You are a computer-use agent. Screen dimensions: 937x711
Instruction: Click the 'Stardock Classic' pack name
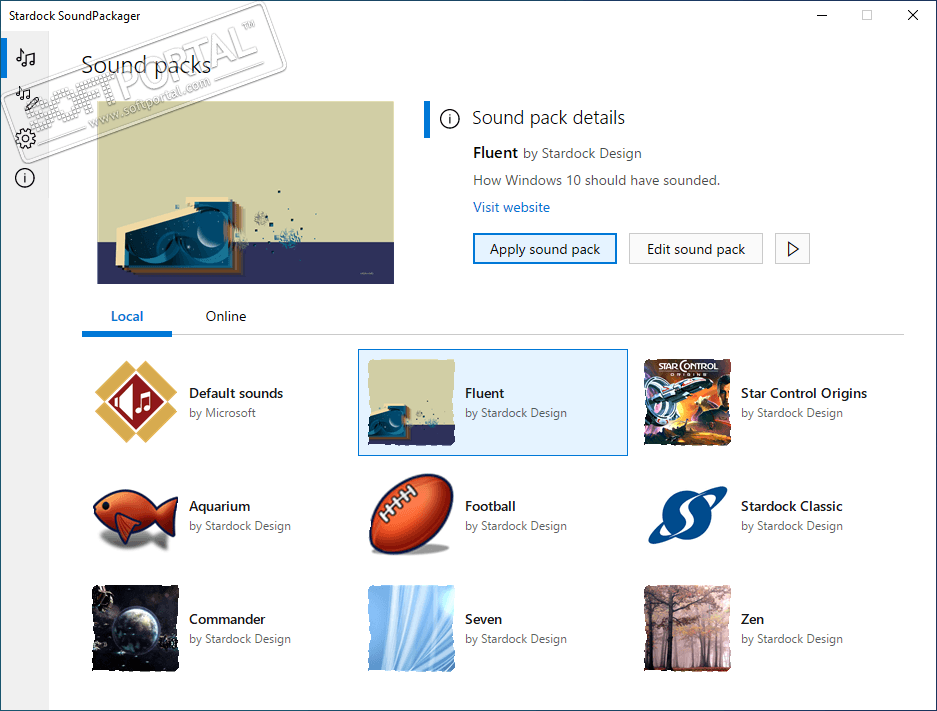791,506
